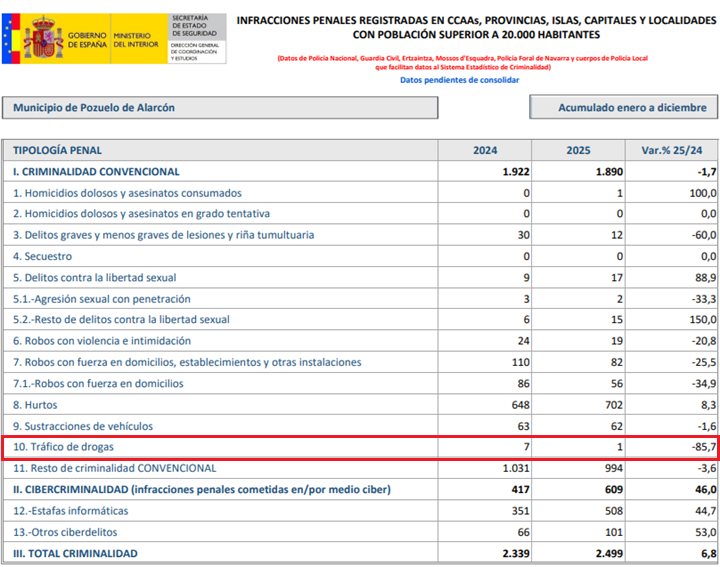Click the Datos pendientes de consolidar text
This screenshot has width=720, height=567.
pos(459,80)
